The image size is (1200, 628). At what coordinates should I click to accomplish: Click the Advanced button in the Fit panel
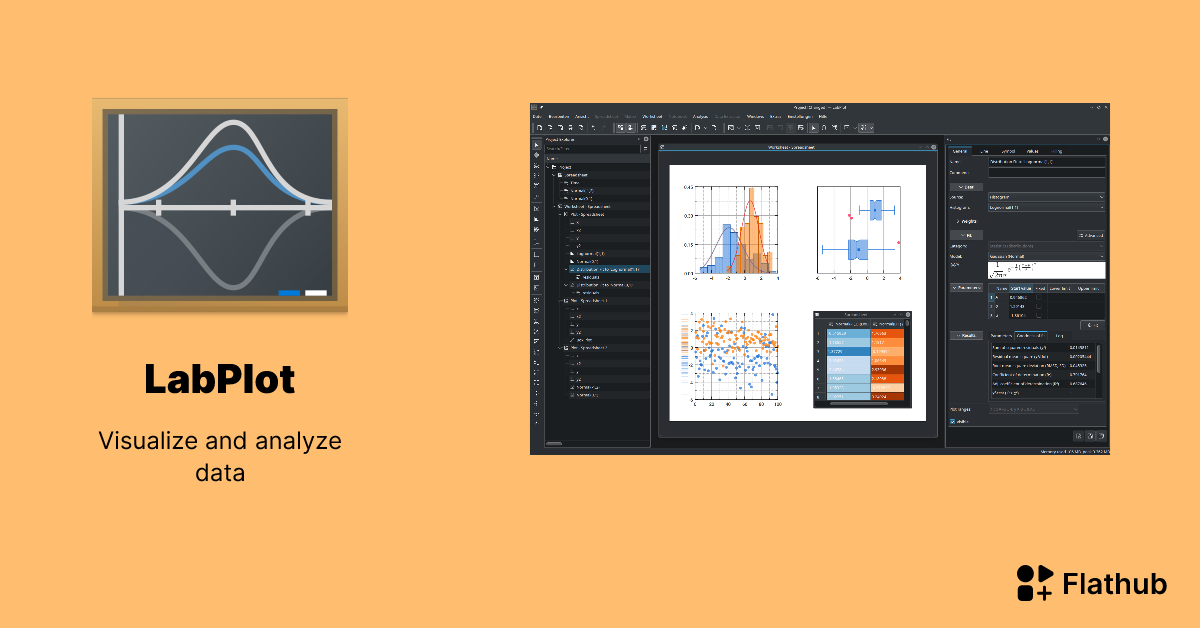1090,233
